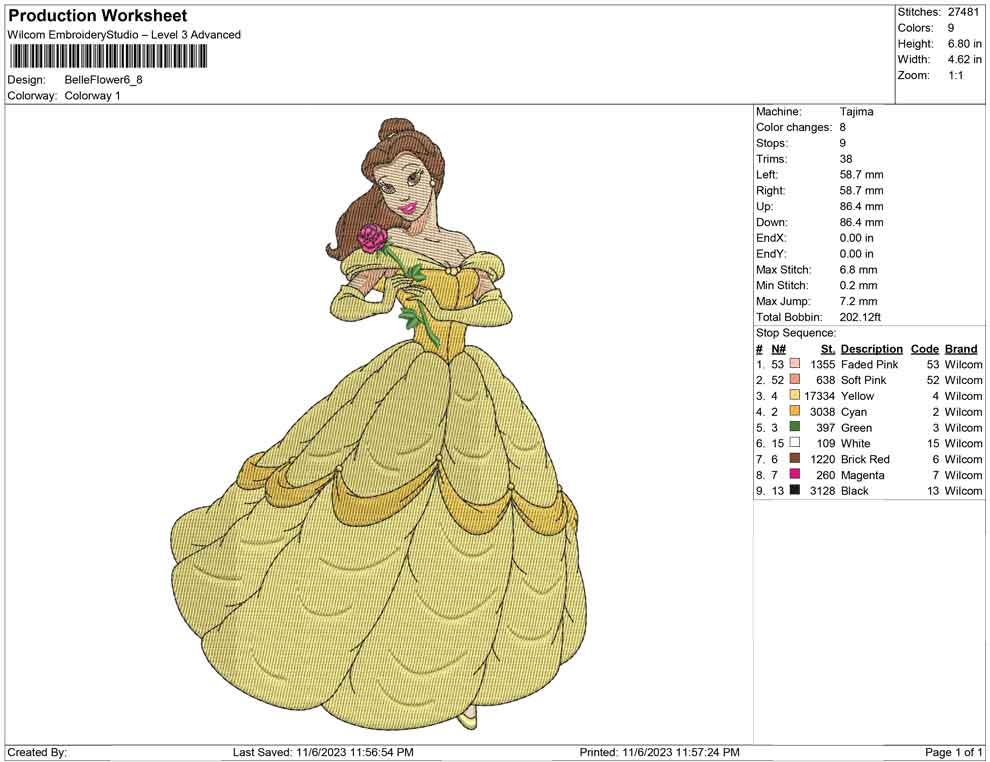Viewport: 990px width, 762px height.
Task: Click the Last Saved timestamp in footer
Action: [x=323, y=752]
